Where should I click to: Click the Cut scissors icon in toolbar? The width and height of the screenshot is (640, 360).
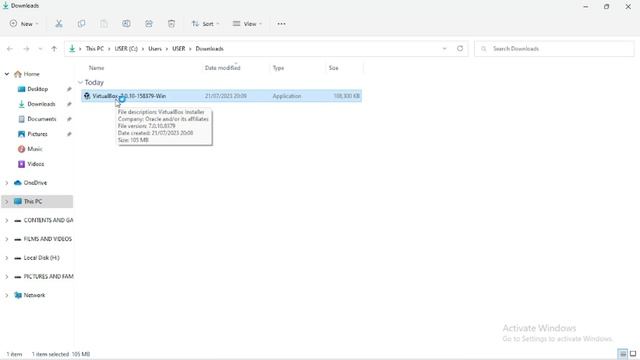pos(59,24)
